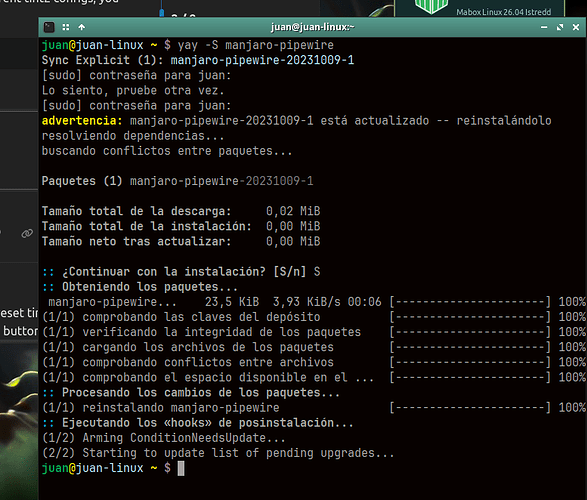This screenshot has height=500, width=587.
Task: Click the text Lo siento, pruebe otra vez.
Action: 133,91
